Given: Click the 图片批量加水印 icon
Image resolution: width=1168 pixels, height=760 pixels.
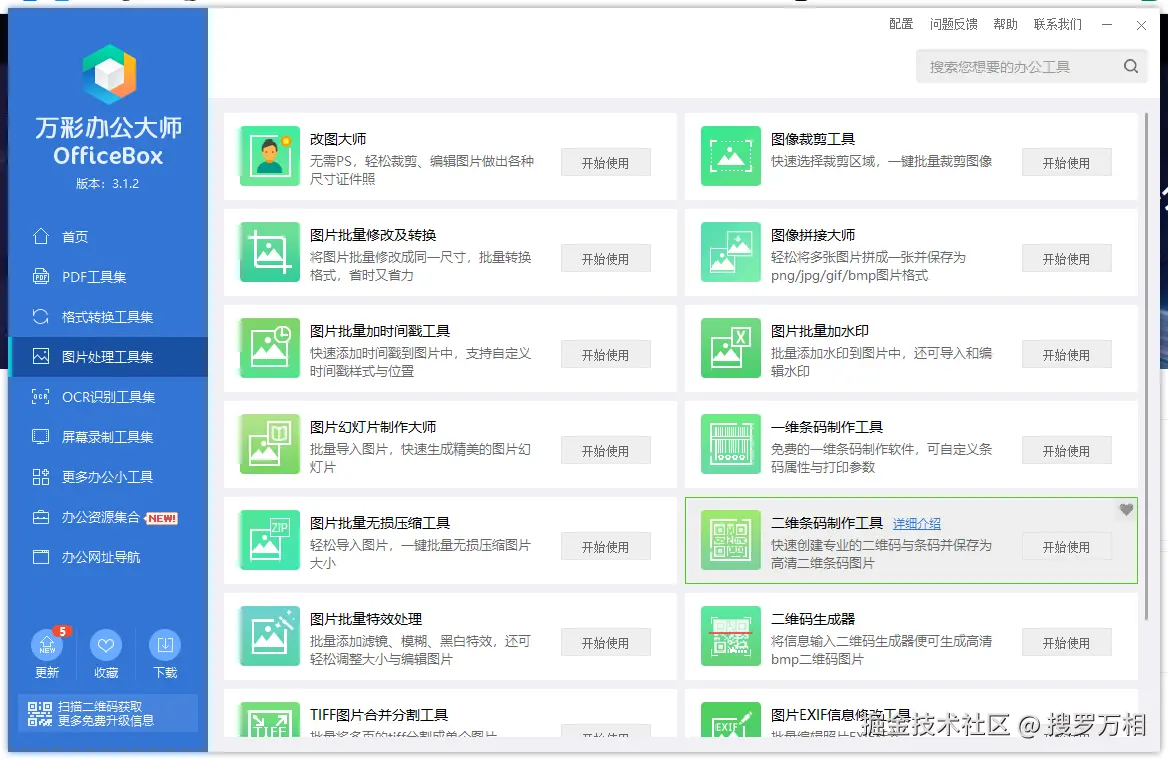Looking at the screenshot, I should [731, 348].
